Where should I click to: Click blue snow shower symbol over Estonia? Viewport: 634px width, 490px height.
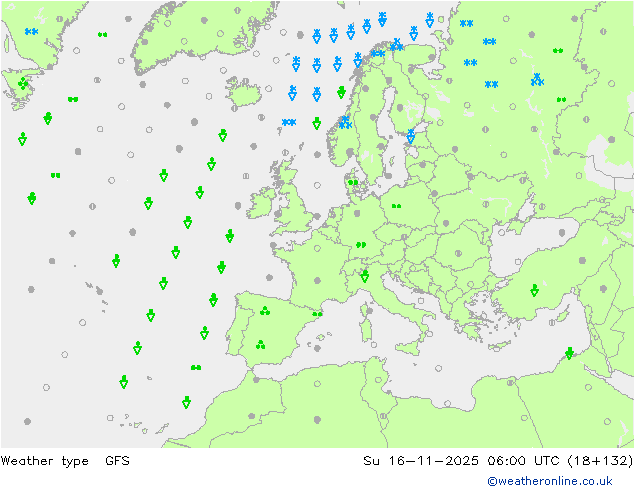(x=411, y=136)
